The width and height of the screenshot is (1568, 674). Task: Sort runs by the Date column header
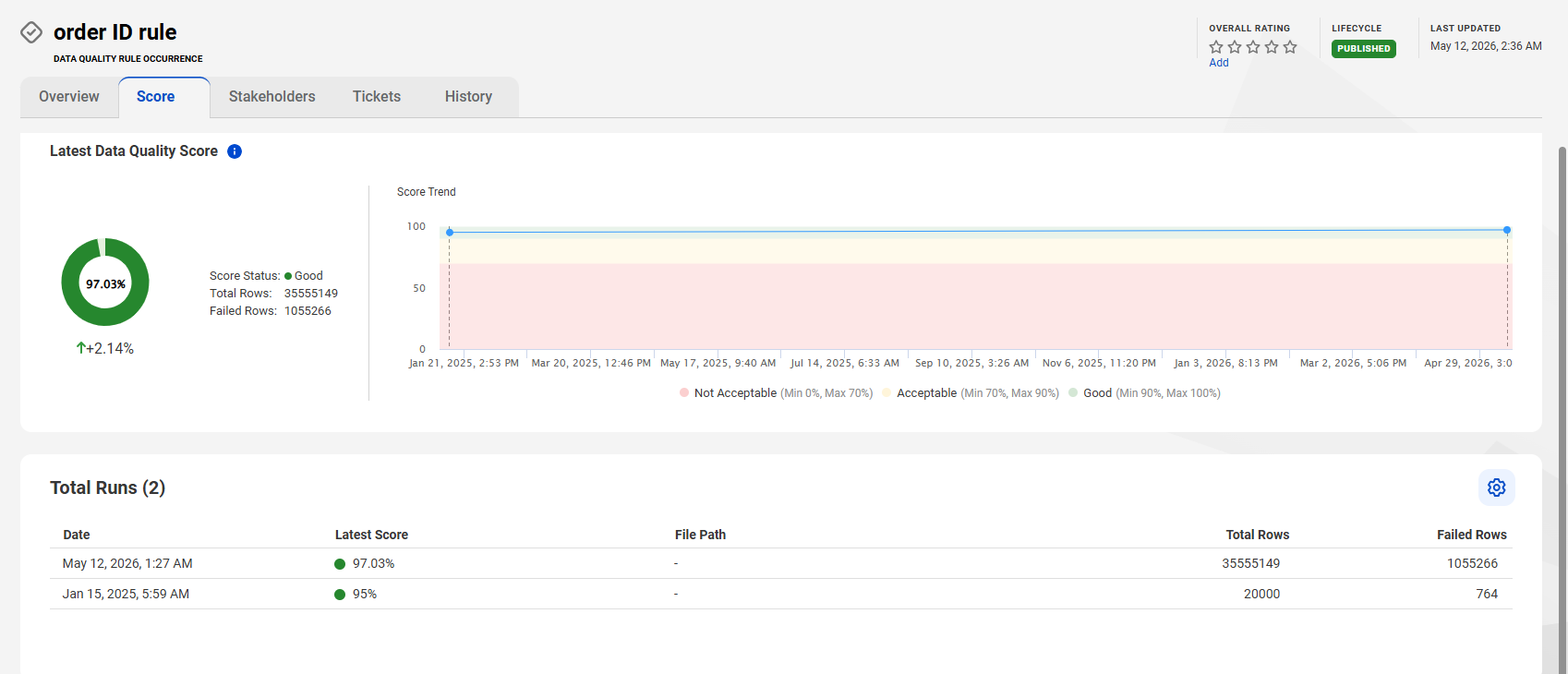[77, 535]
